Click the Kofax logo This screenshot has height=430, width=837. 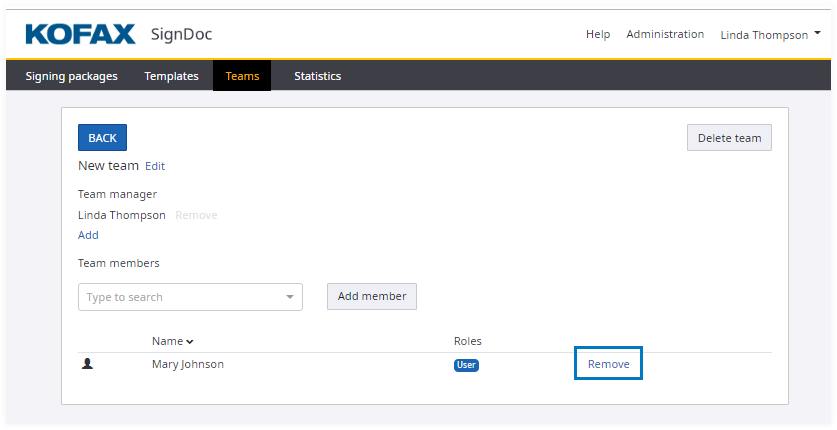(80, 34)
